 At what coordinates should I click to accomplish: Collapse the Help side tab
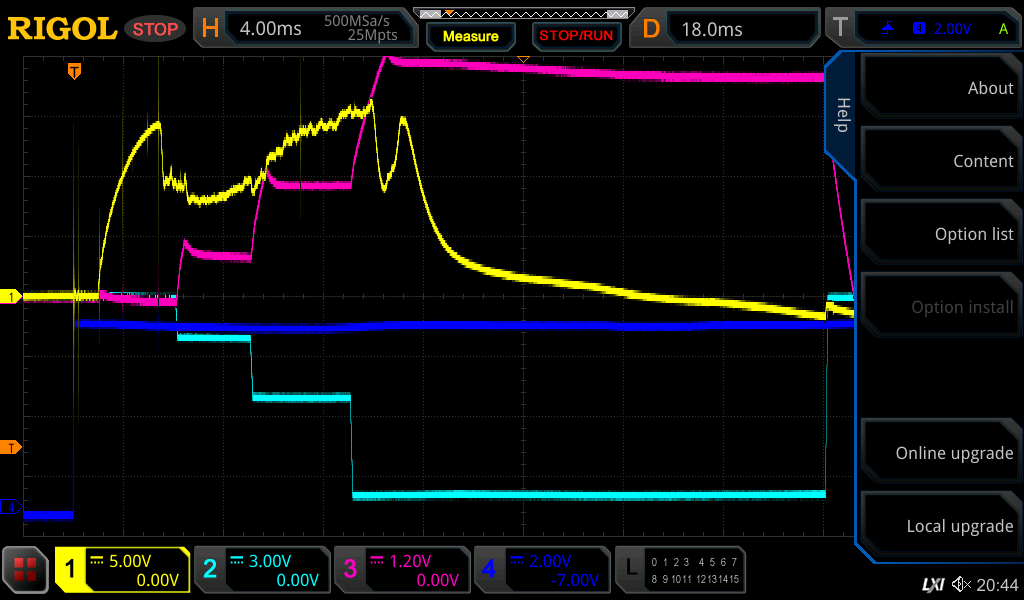(841, 115)
